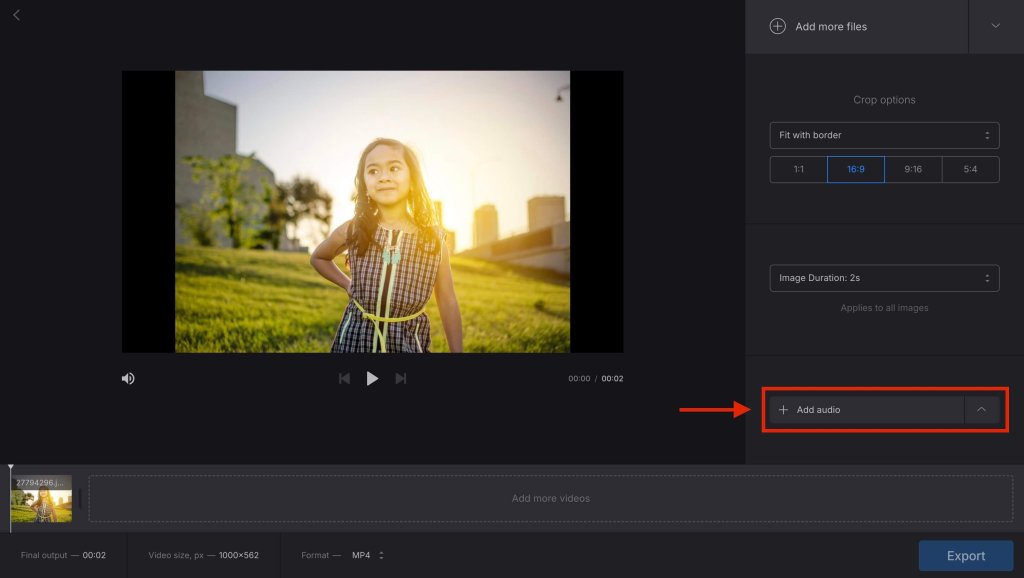Select the 5:4 aspect ratio
This screenshot has height=578, width=1024.
[970, 169]
